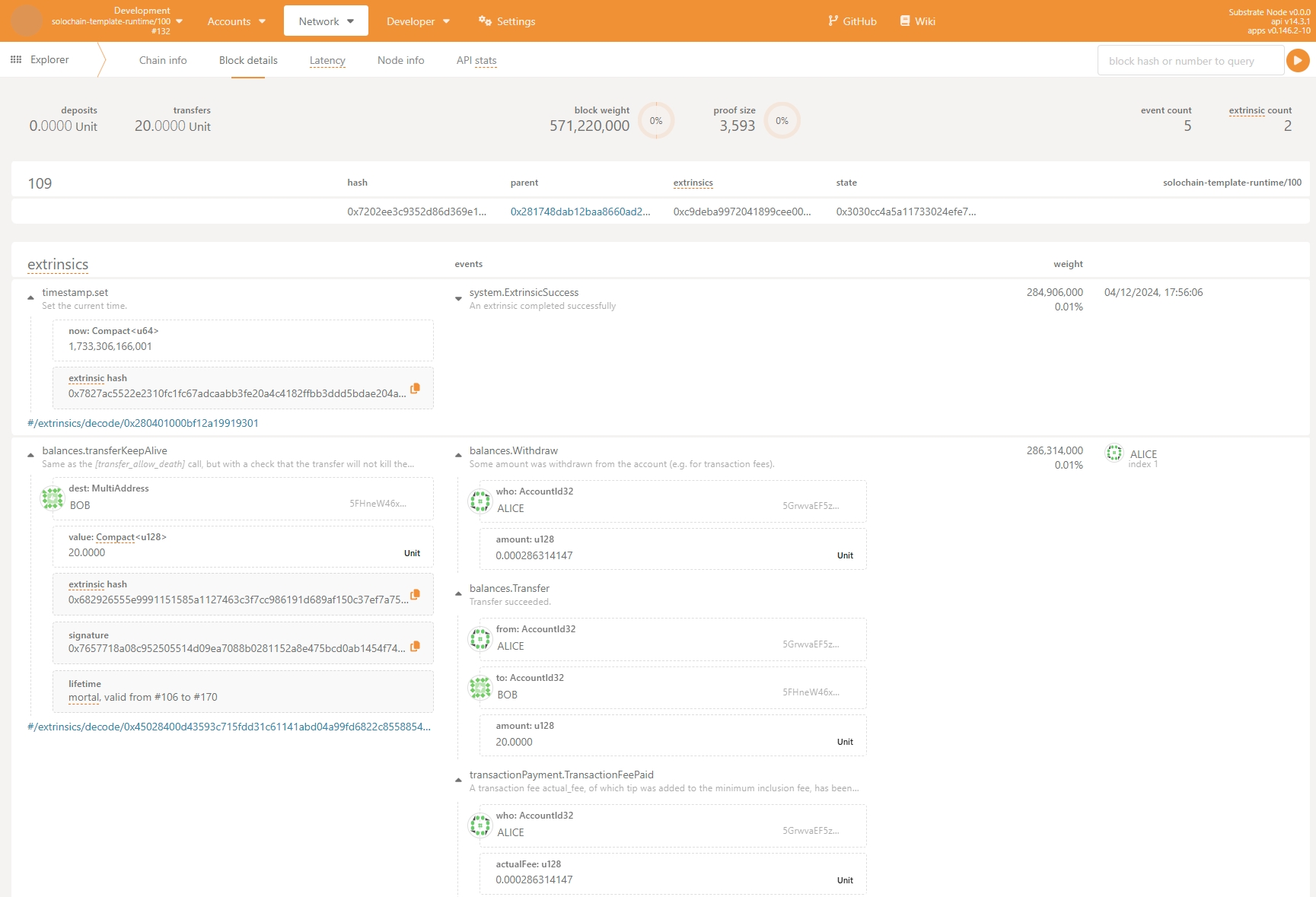Click BOB identicon in balances.Transfer to field
Image resolution: width=1316 pixels, height=897 pixels.
tap(480, 688)
